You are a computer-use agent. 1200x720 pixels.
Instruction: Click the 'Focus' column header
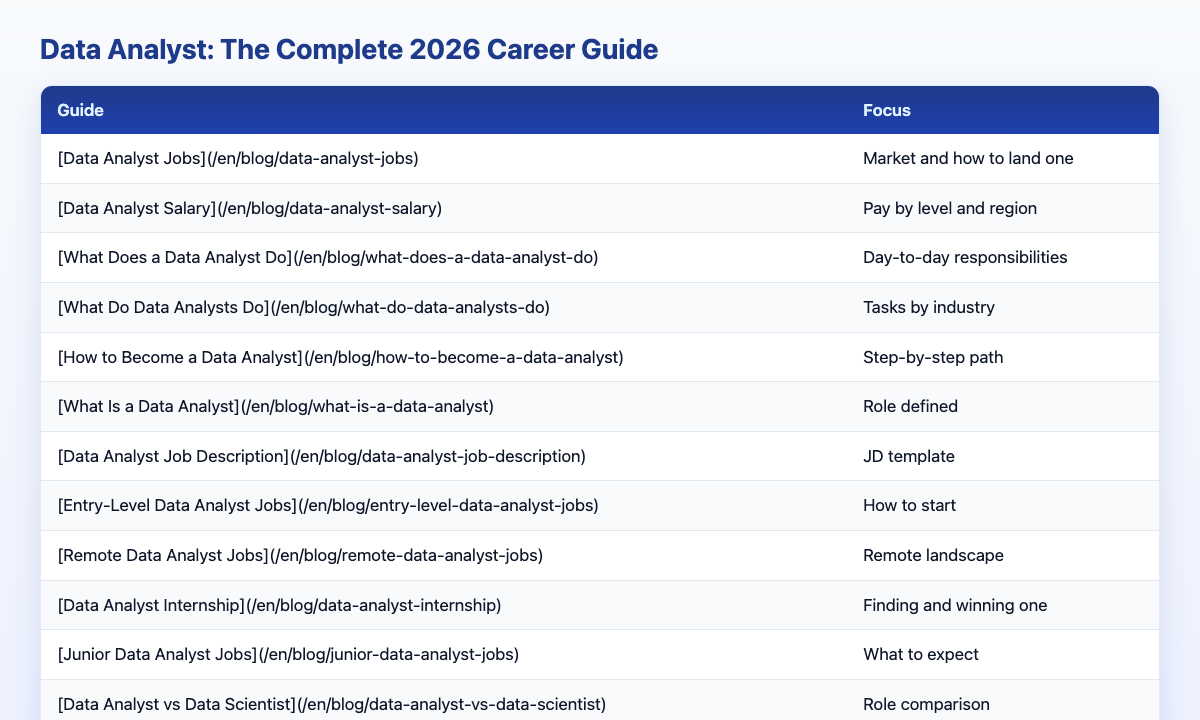pyautogui.click(x=1002, y=110)
